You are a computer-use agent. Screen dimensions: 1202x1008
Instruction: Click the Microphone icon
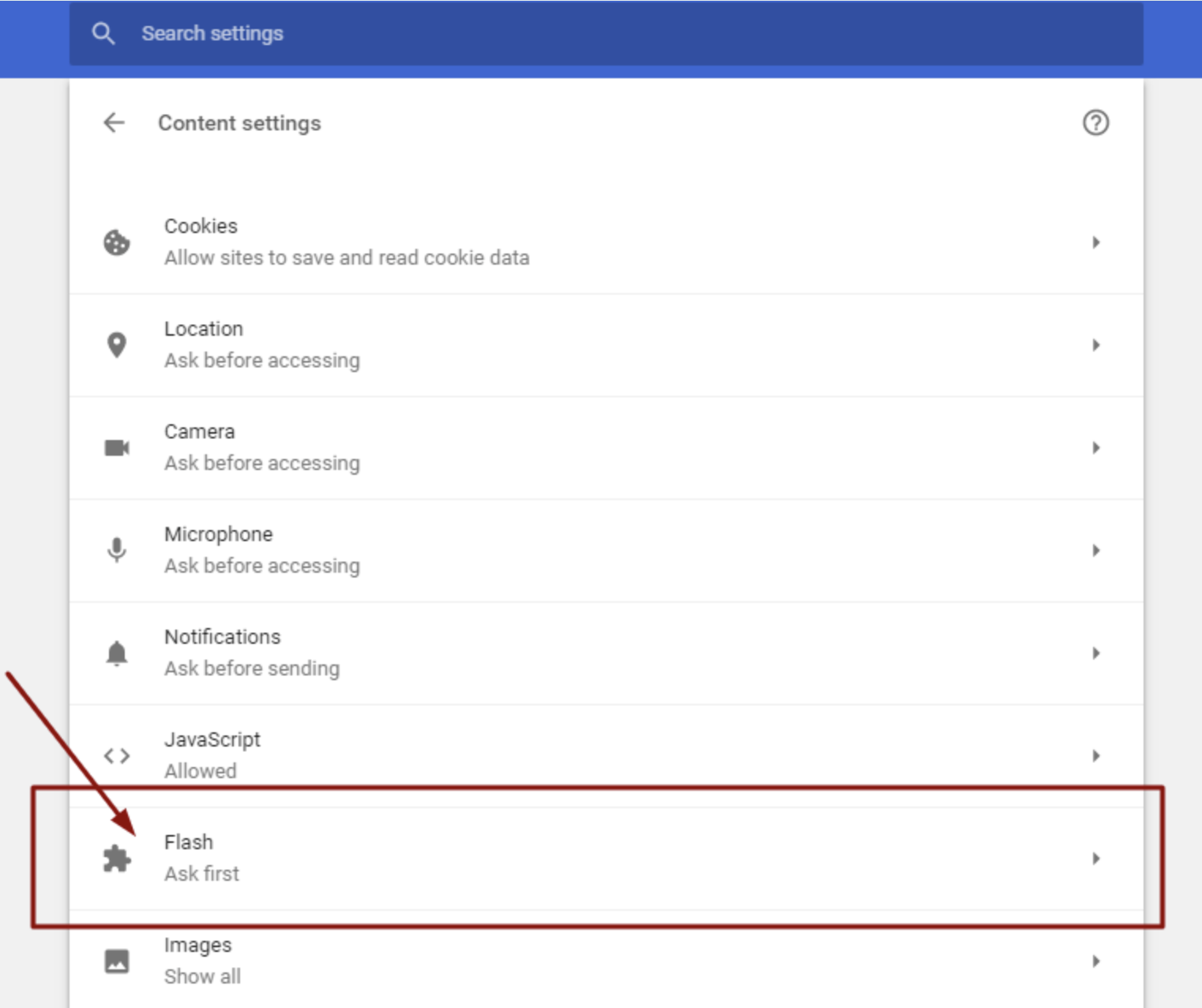tap(116, 550)
